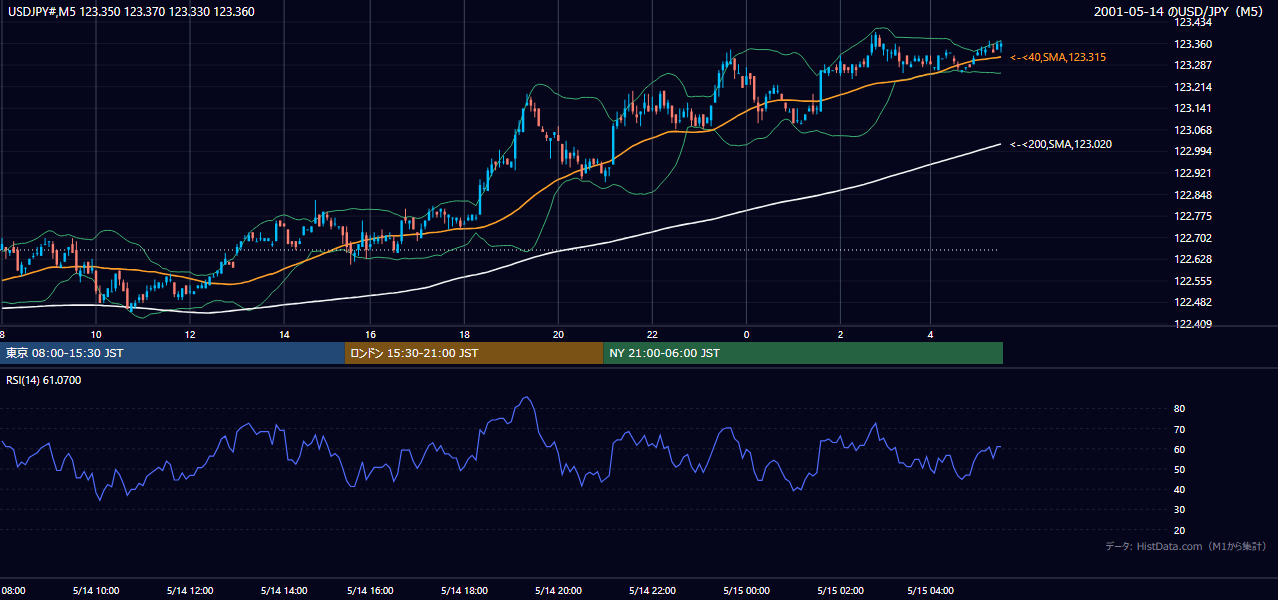Click price axis value 122.555

pos(1192,281)
